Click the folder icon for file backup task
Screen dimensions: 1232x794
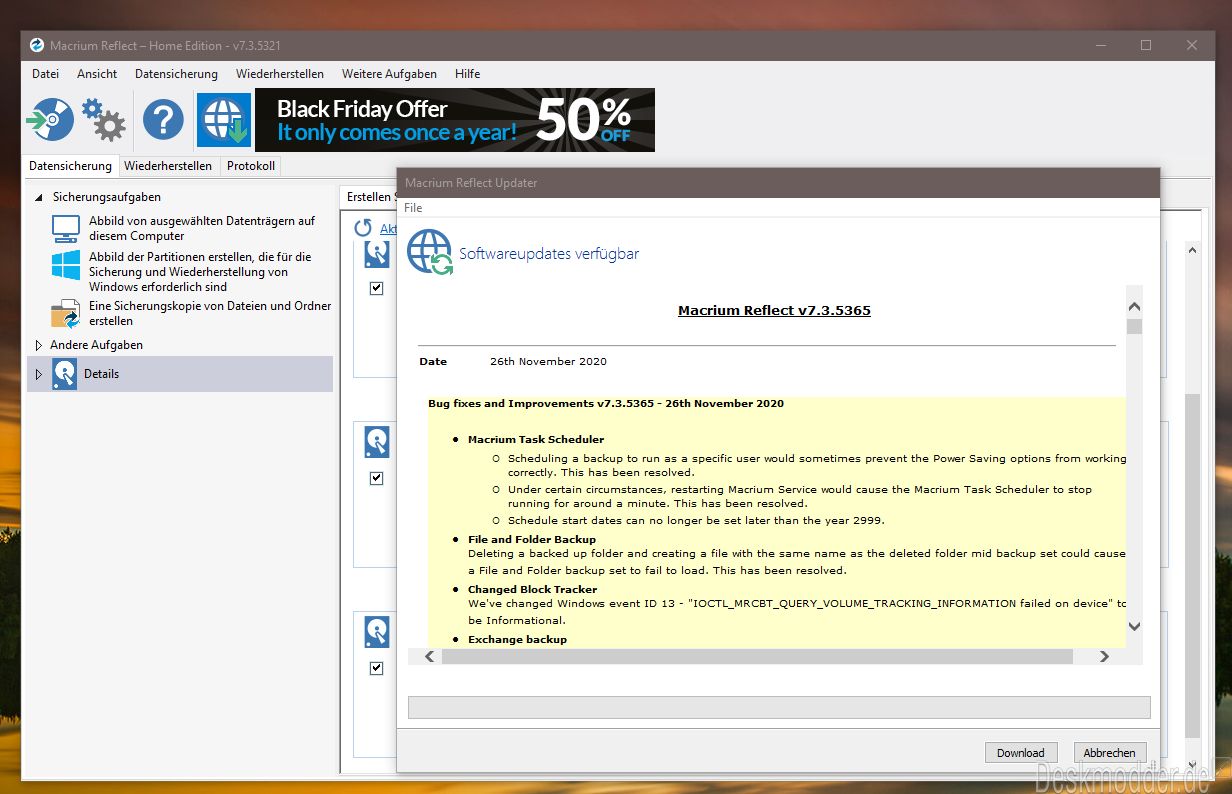click(x=66, y=313)
